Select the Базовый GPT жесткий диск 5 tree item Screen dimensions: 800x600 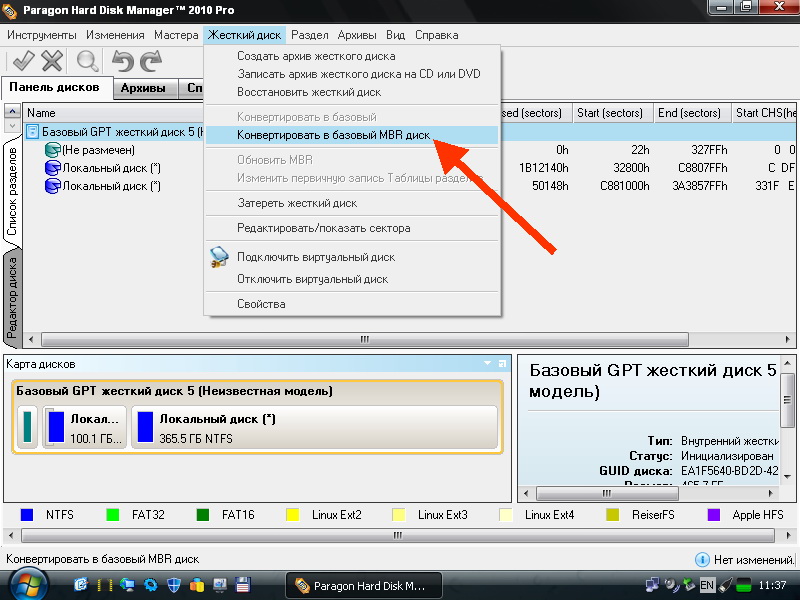pyautogui.click(x=120, y=132)
